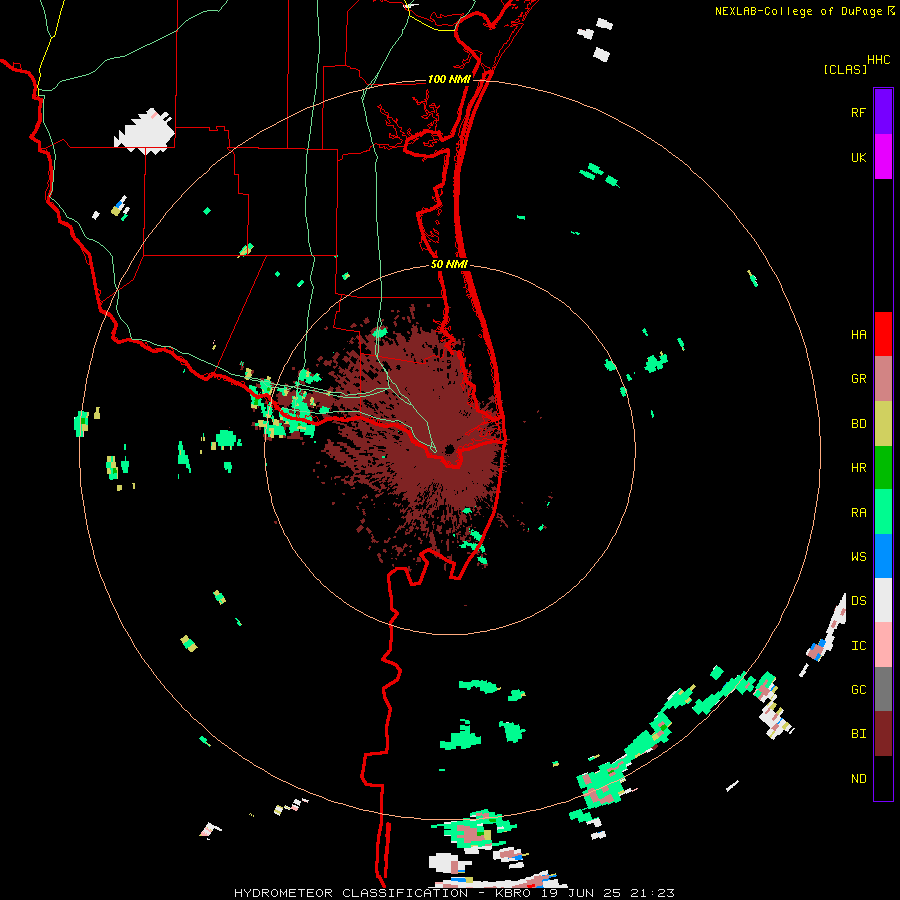Click the HR dark green legend swatch

click(x=883, y=468)
